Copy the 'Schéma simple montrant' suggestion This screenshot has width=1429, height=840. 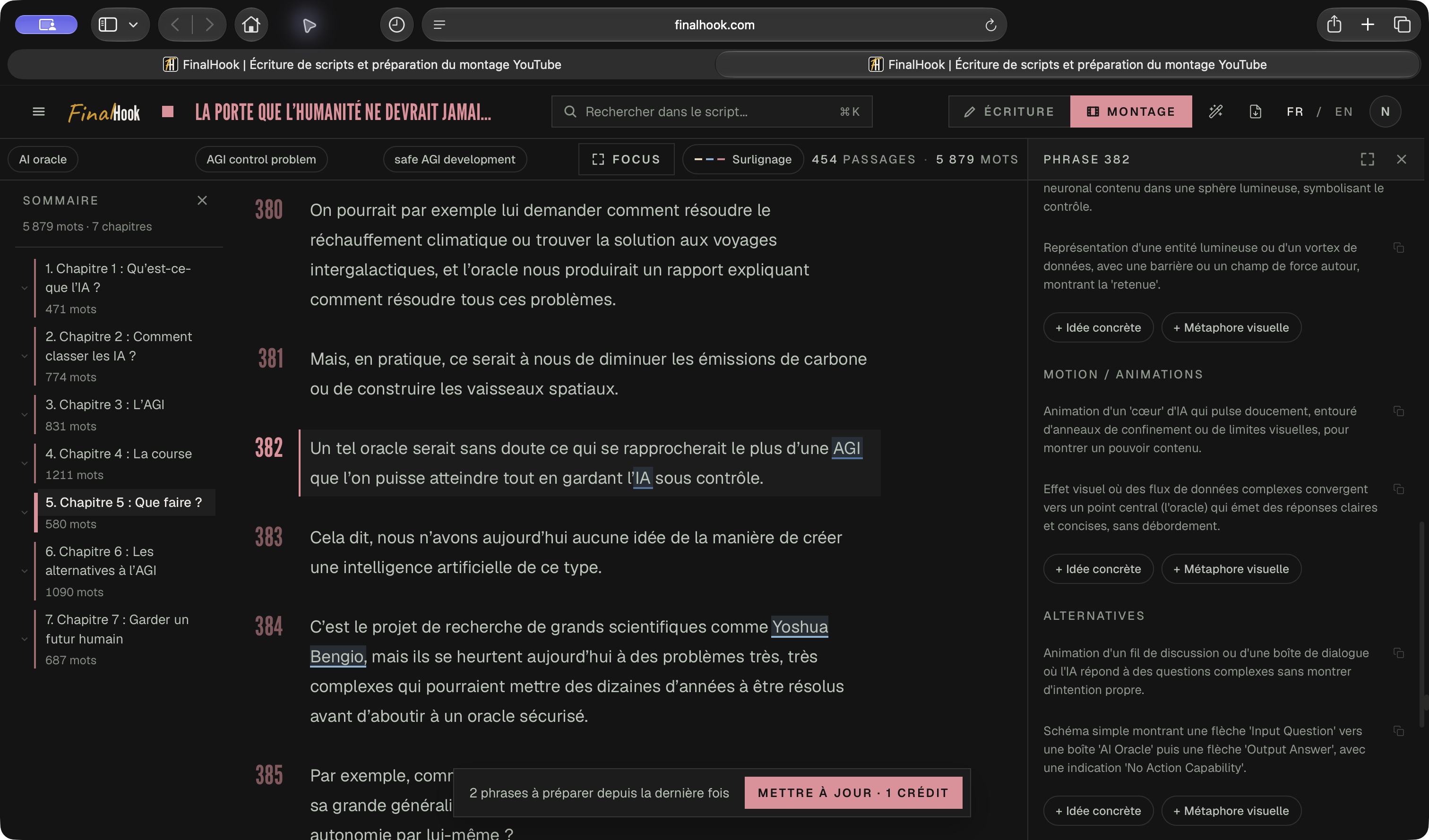coord(1399,731)
